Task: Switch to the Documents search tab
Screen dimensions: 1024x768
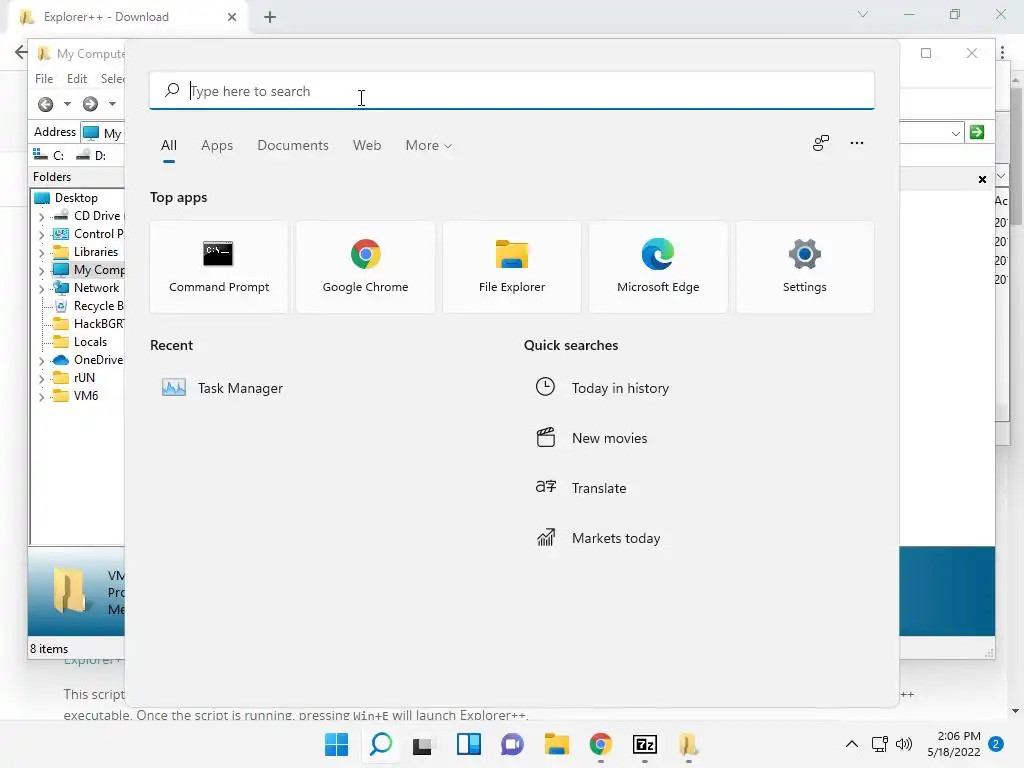Action: 293,146
